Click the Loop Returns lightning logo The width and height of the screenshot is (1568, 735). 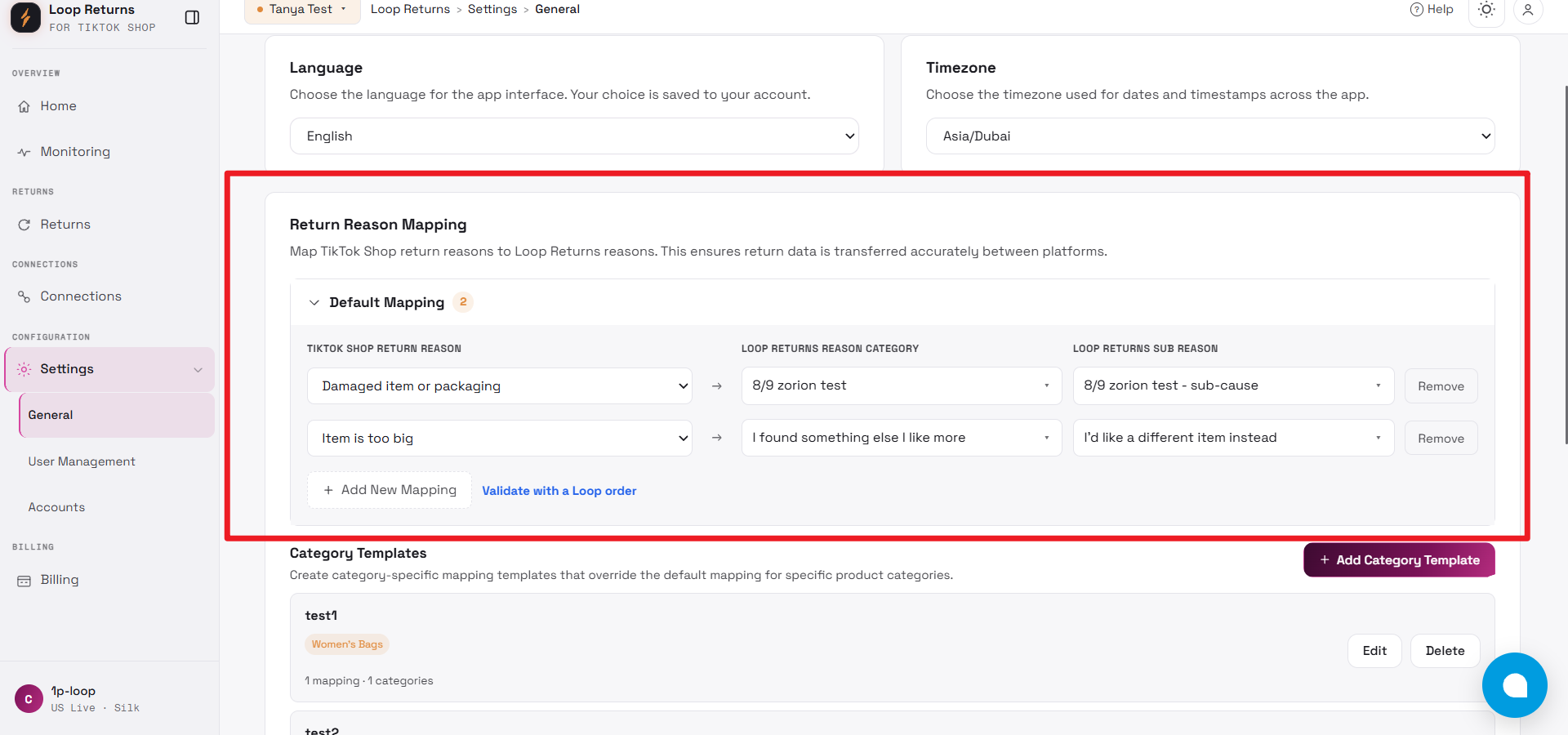pos(25,17)
